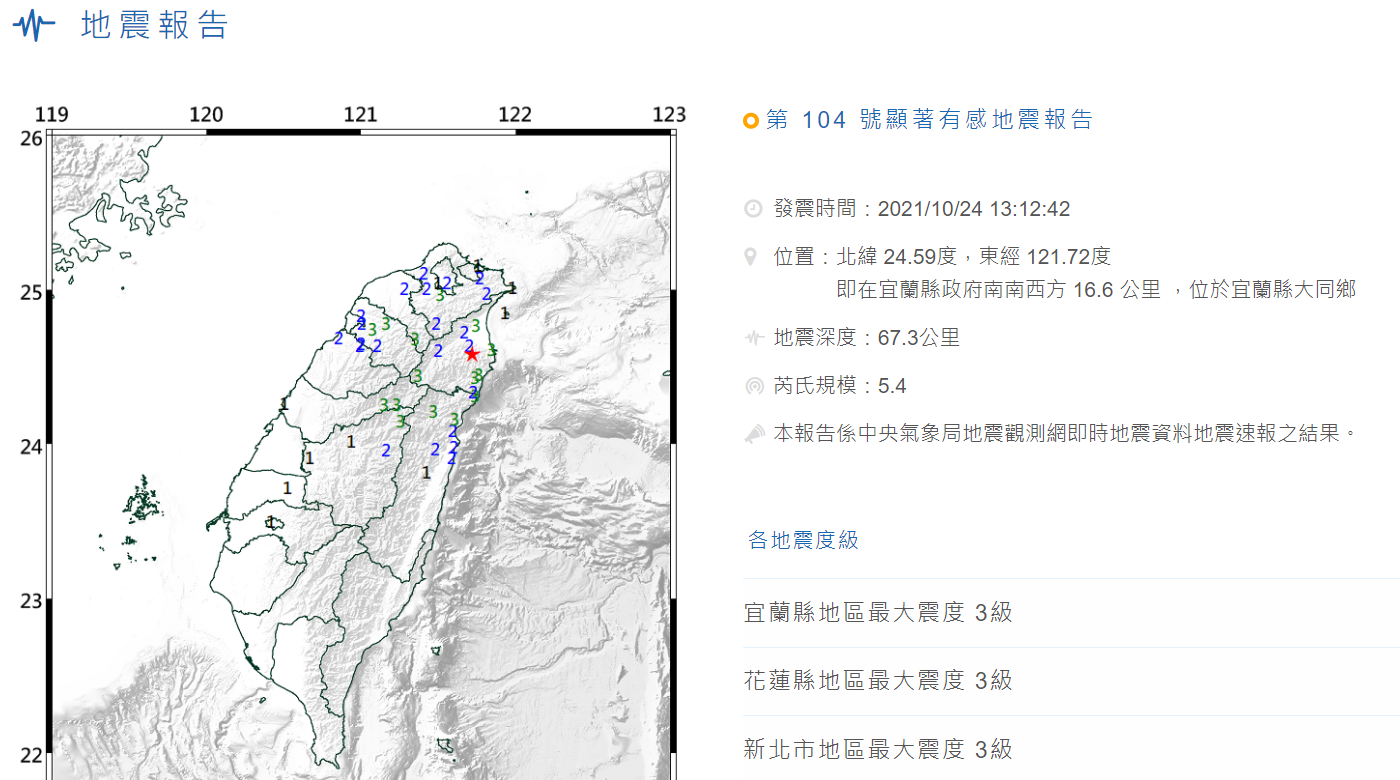Click the seismic wave icon beside 地震深度

pyautogui.click(x=754, y=338)
